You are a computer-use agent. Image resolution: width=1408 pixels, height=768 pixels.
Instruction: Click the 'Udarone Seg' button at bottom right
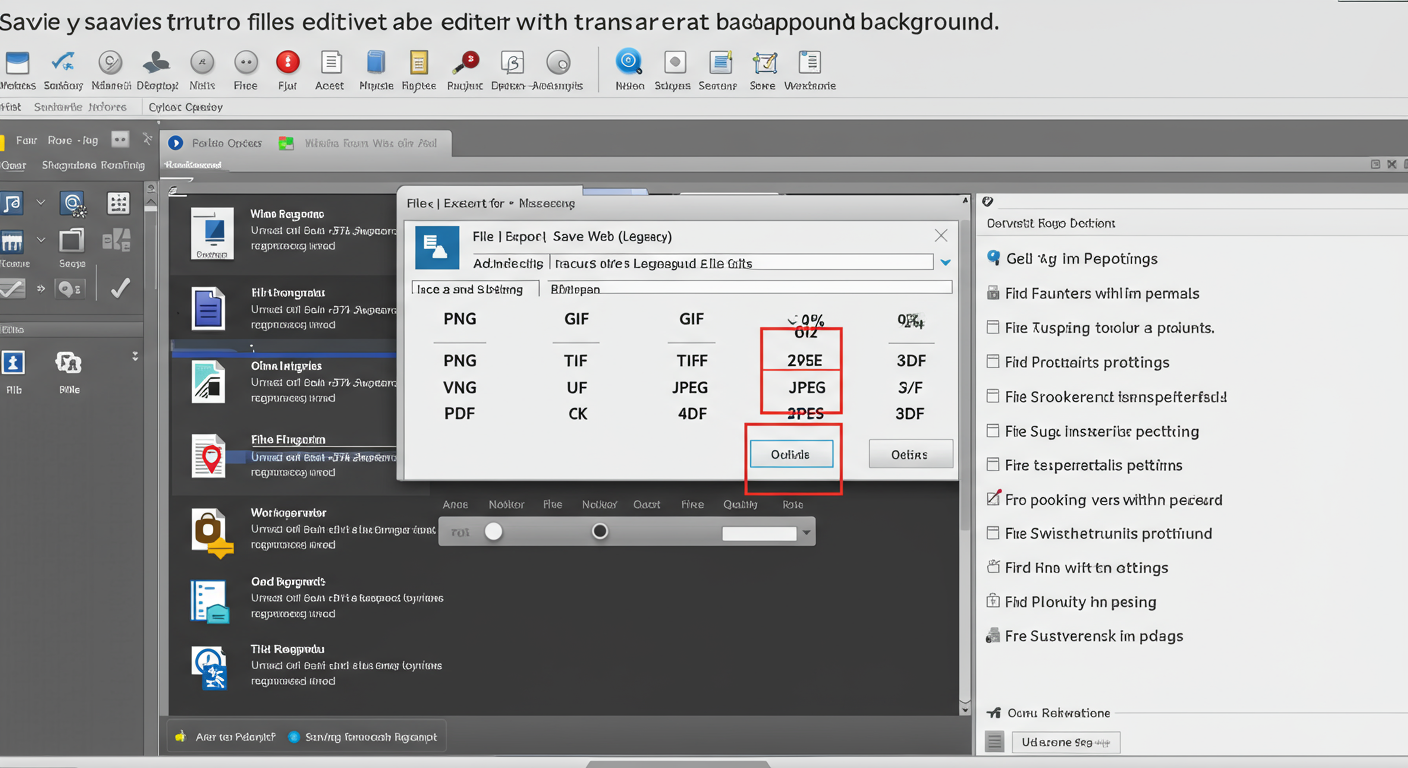(1065, 742)
